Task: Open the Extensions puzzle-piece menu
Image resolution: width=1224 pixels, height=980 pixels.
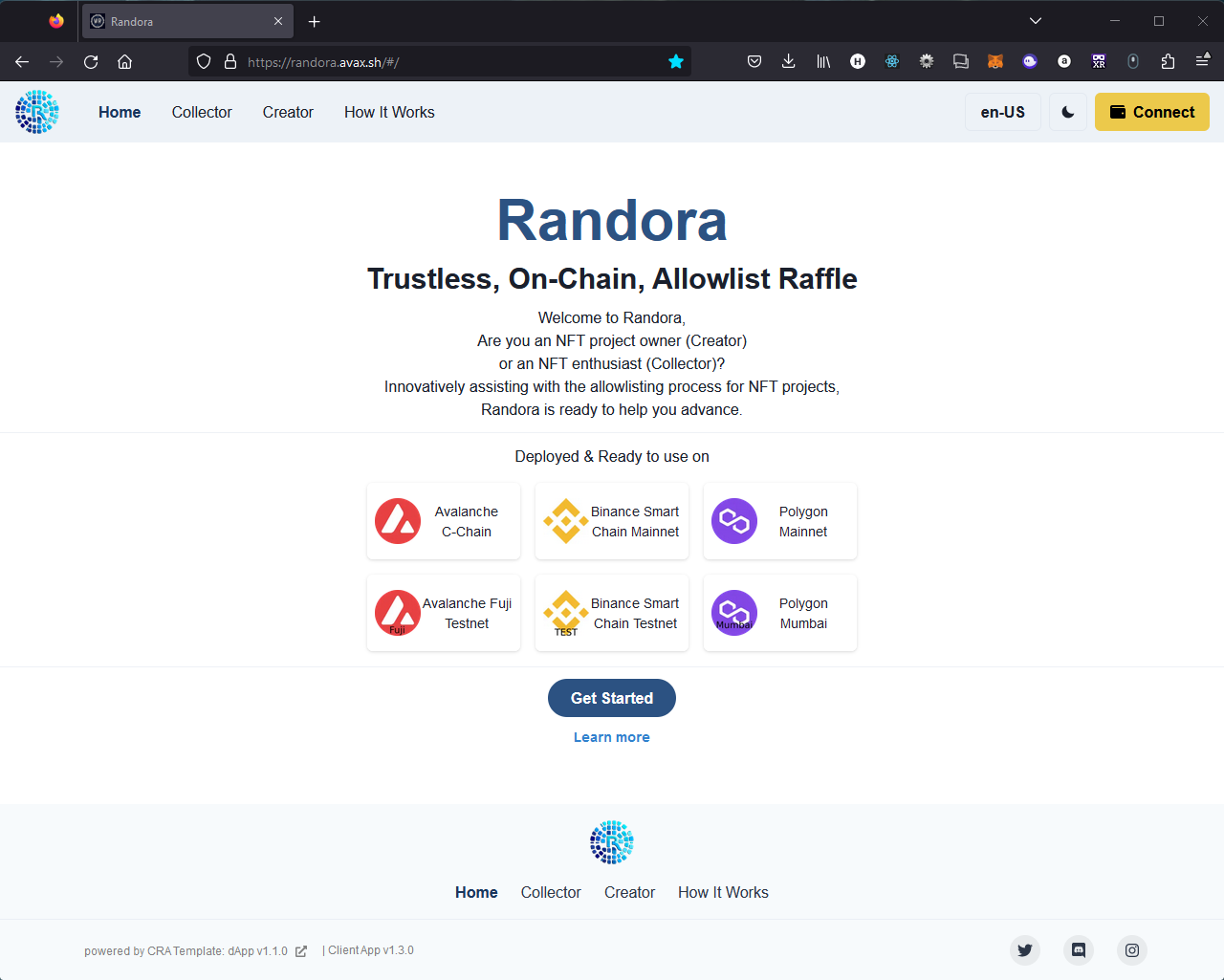Action: [x=1168, y=61]
